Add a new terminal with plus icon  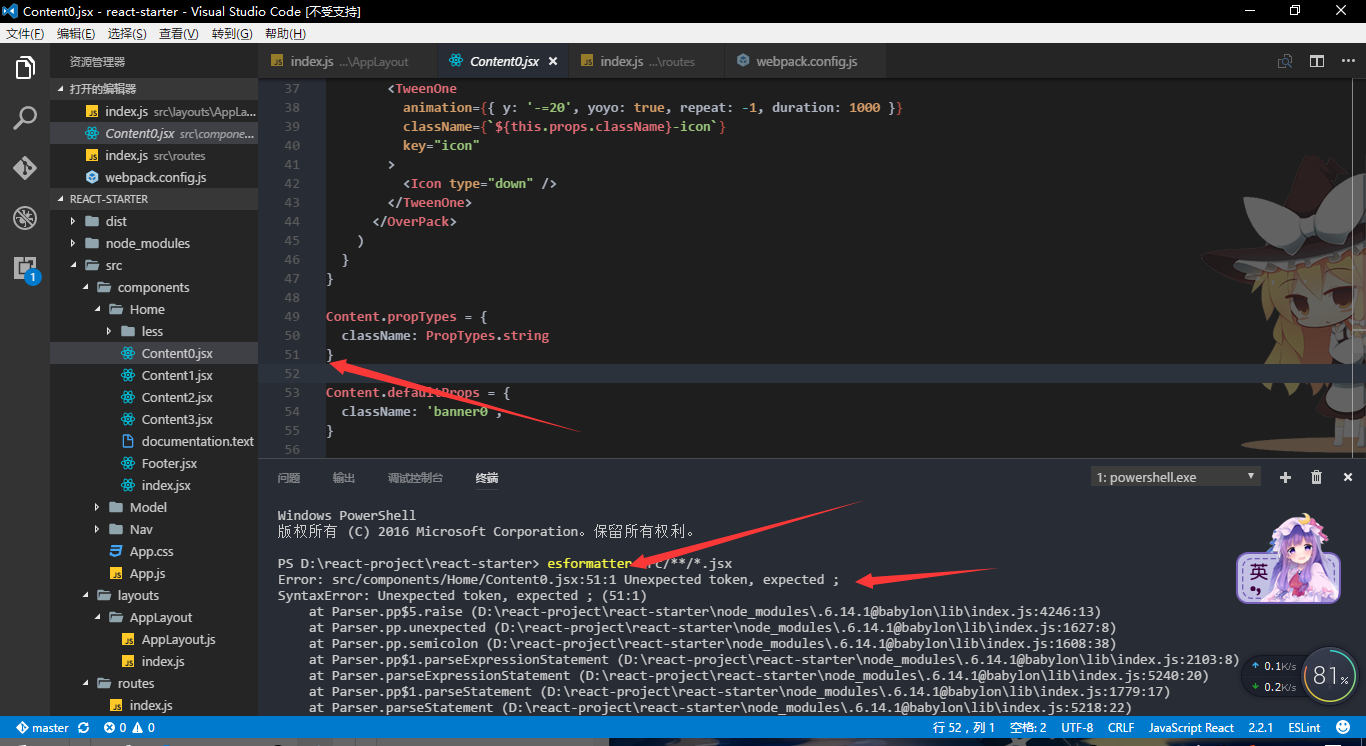coord(1286,478)
